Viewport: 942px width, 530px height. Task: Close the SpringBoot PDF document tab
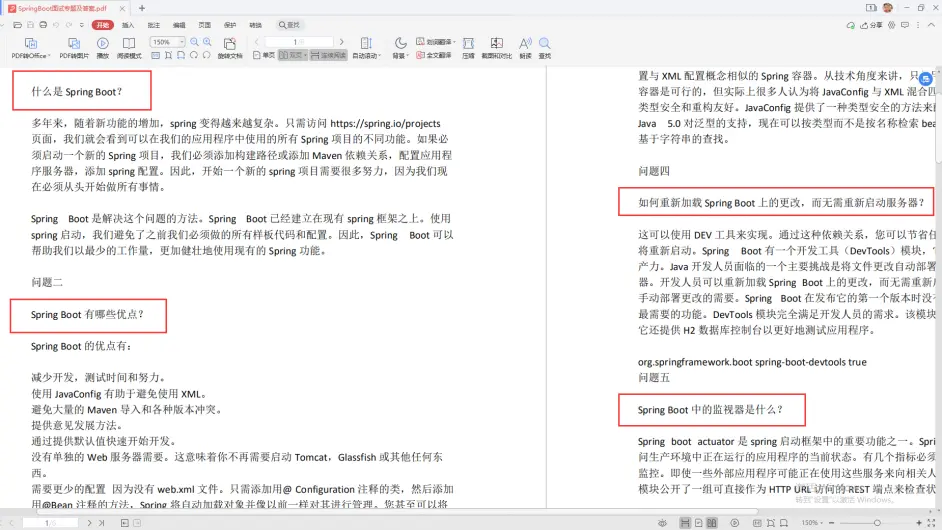(122, 8)
